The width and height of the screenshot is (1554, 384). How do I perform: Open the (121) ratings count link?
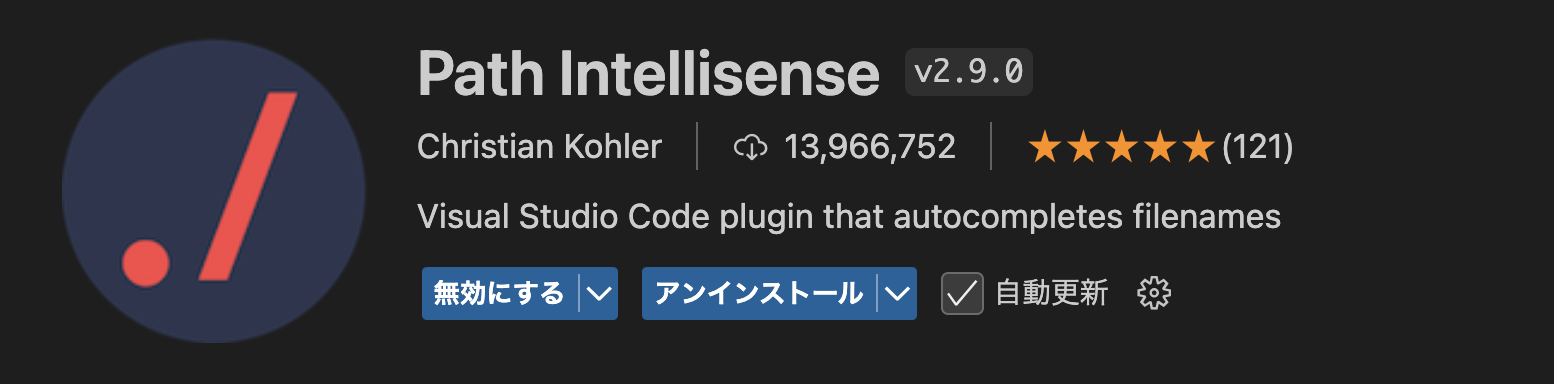pos(1257,148)
